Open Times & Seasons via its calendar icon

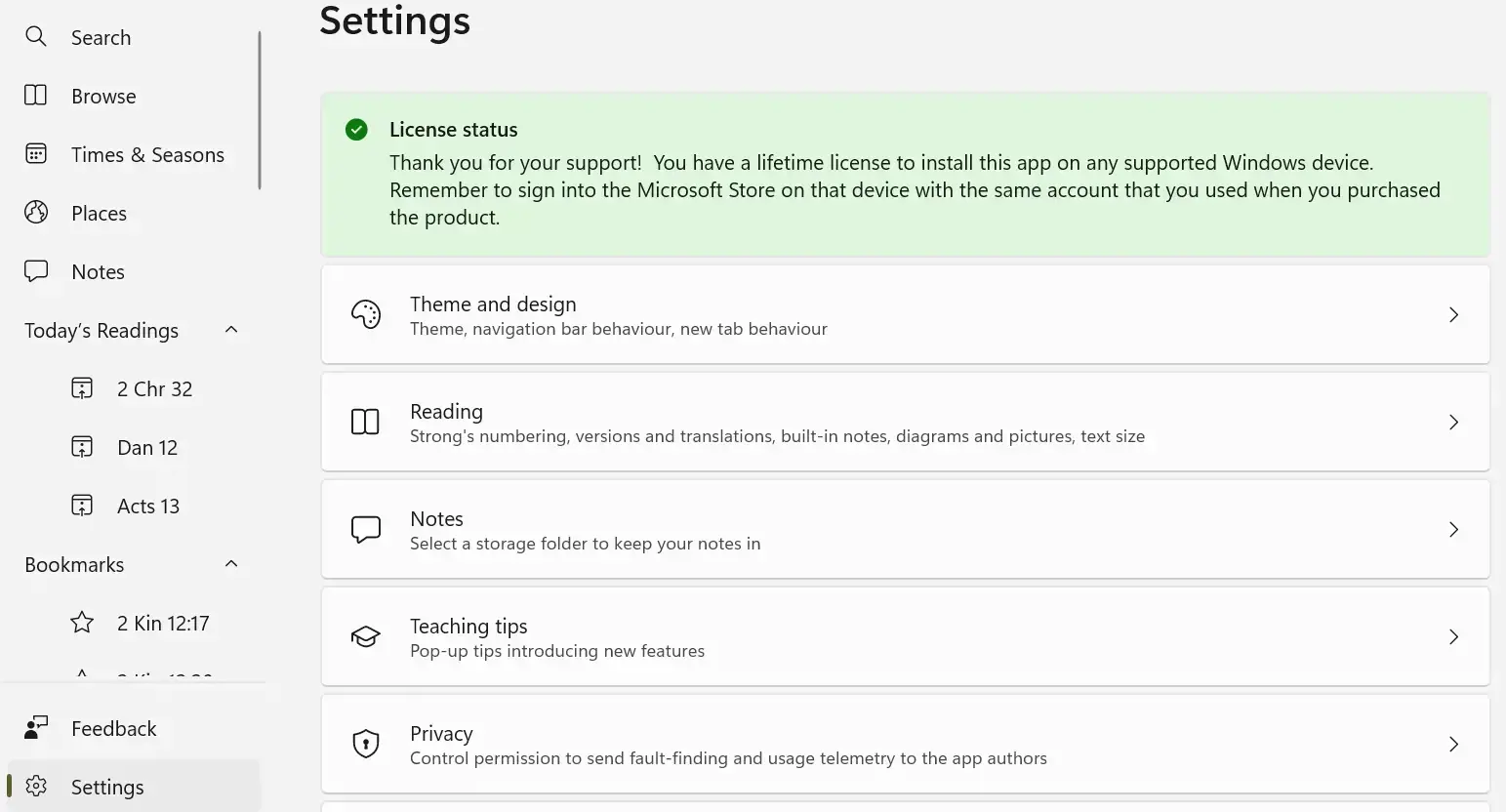click(x=35, y=153)
